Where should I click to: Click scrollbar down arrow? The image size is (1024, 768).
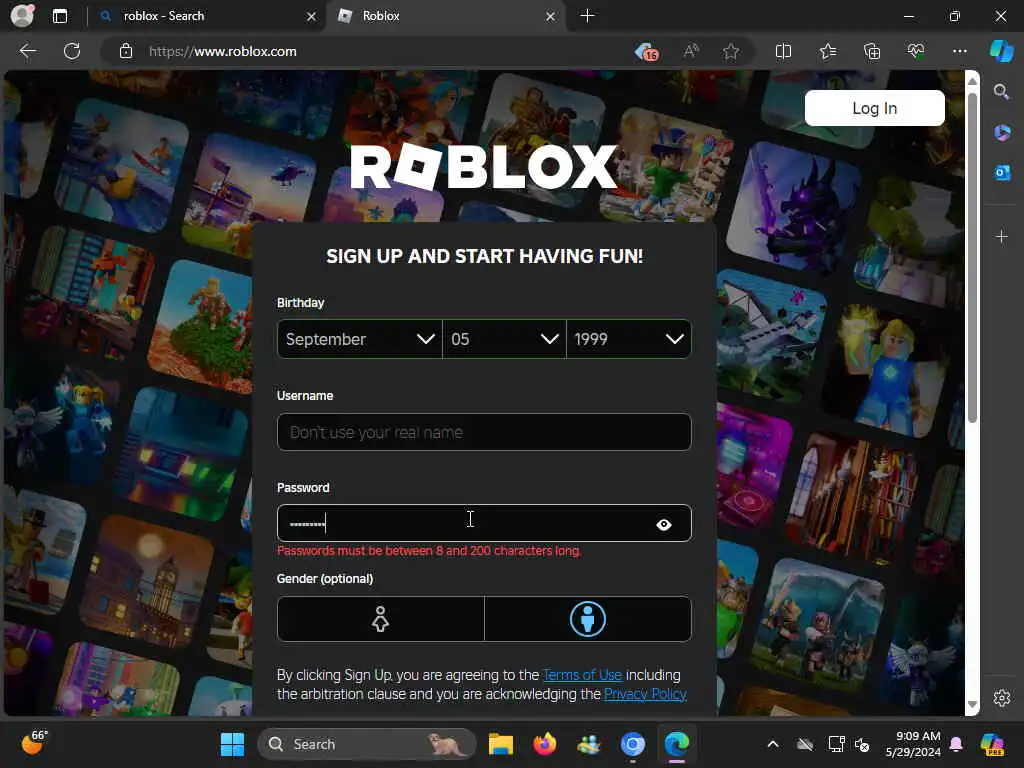972,705
